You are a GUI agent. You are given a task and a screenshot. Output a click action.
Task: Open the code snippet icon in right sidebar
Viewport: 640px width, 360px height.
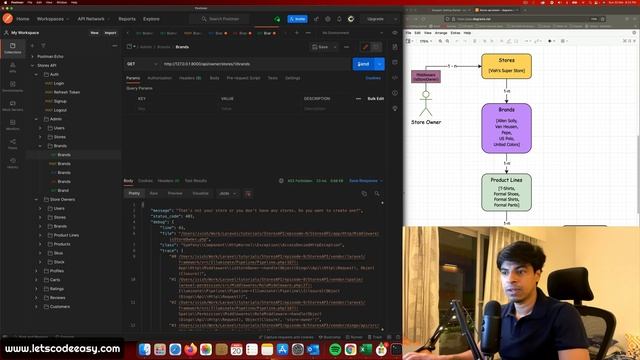[395, 78]
